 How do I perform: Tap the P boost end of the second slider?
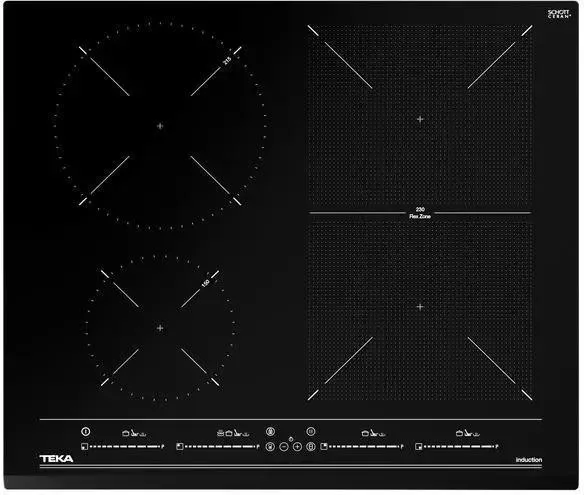[x=258, y=446]
